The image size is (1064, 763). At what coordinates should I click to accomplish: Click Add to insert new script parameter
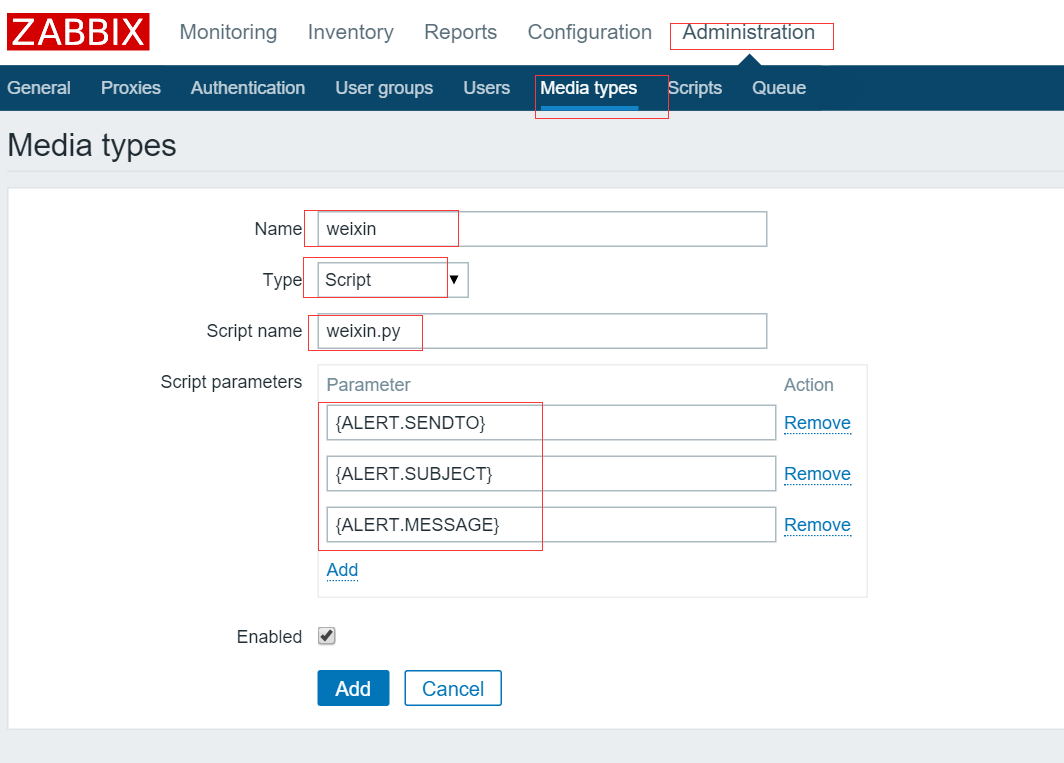click(342, 570)
